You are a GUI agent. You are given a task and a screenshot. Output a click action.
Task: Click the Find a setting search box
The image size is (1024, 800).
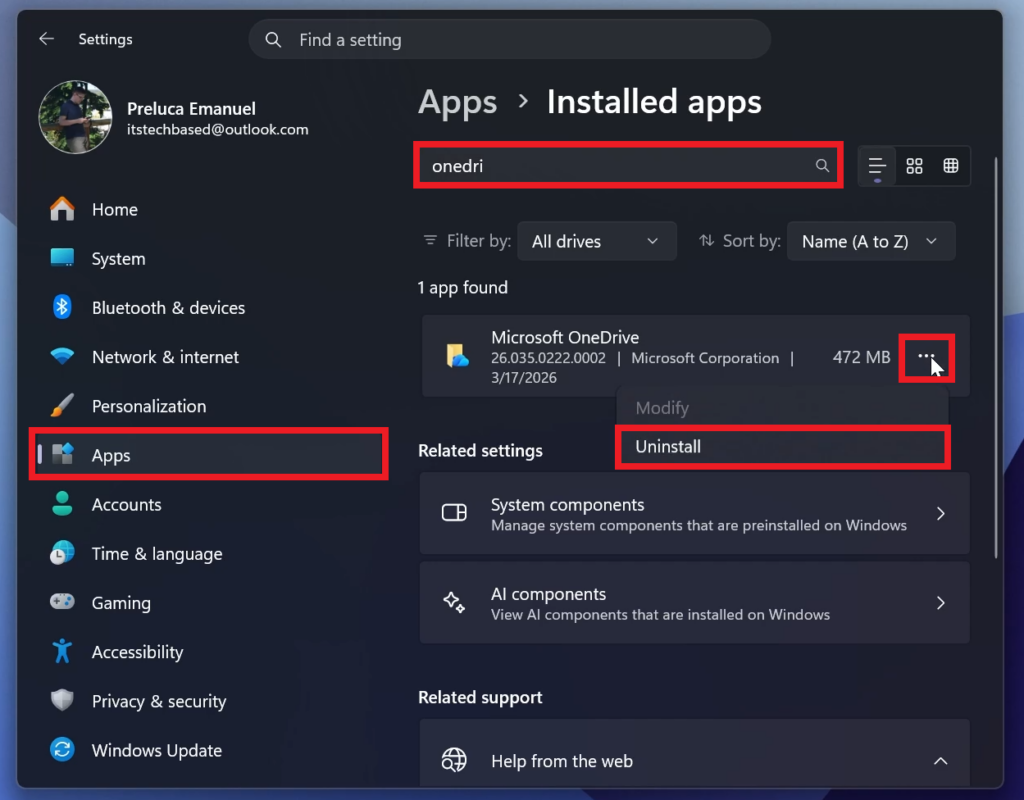(510, 40)
